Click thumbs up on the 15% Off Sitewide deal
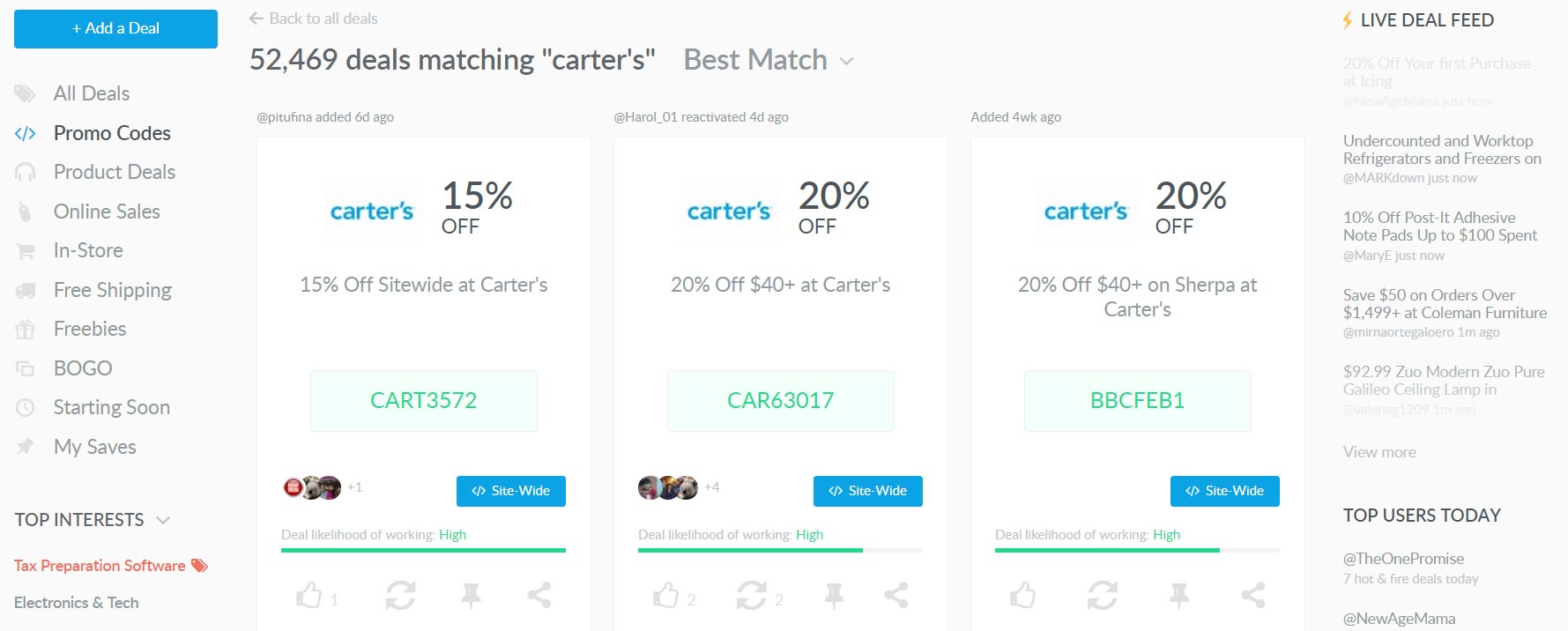1568x631 pixels. point(309,596)
